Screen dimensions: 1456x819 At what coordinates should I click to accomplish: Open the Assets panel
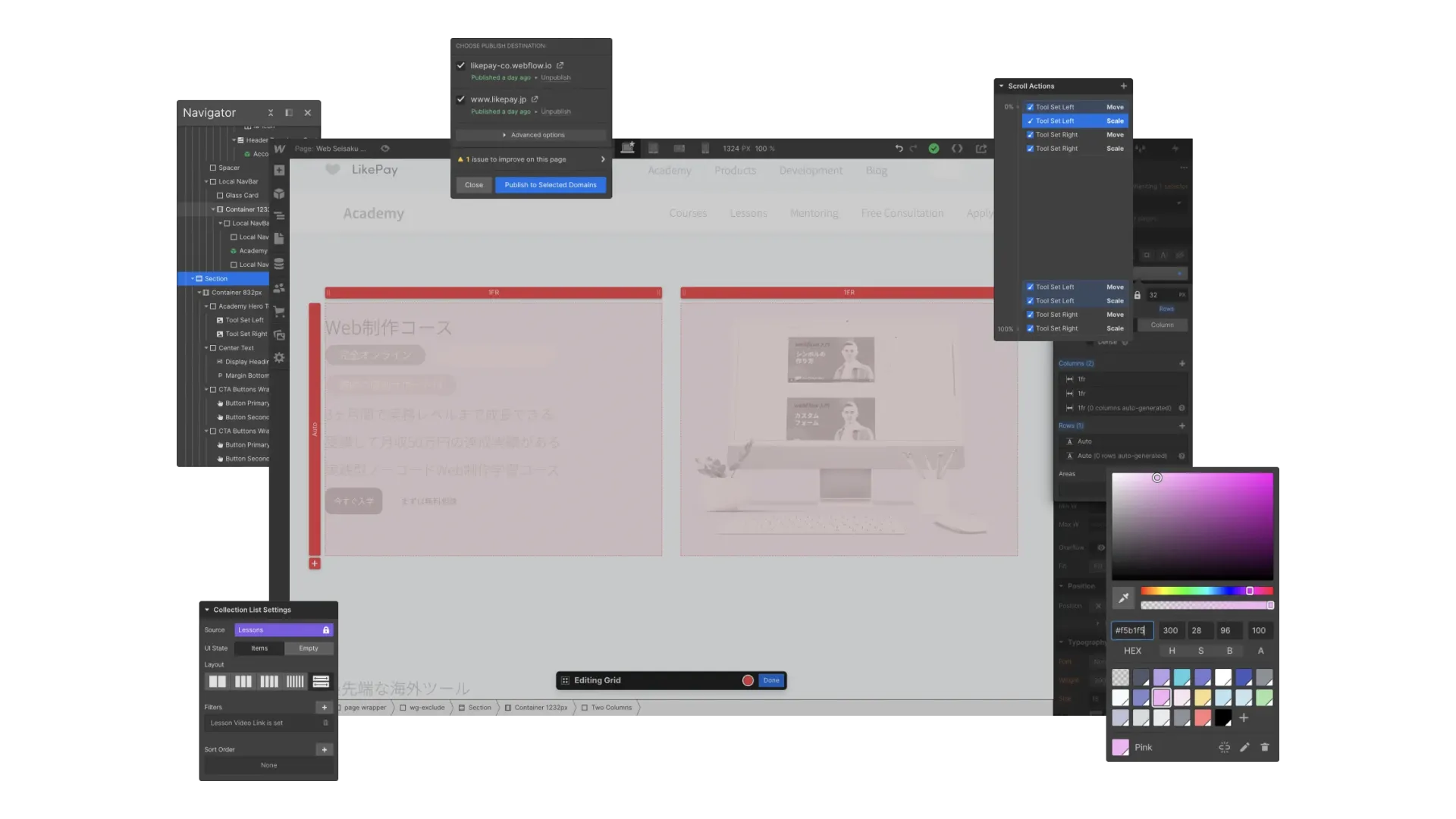click(279, 335)
